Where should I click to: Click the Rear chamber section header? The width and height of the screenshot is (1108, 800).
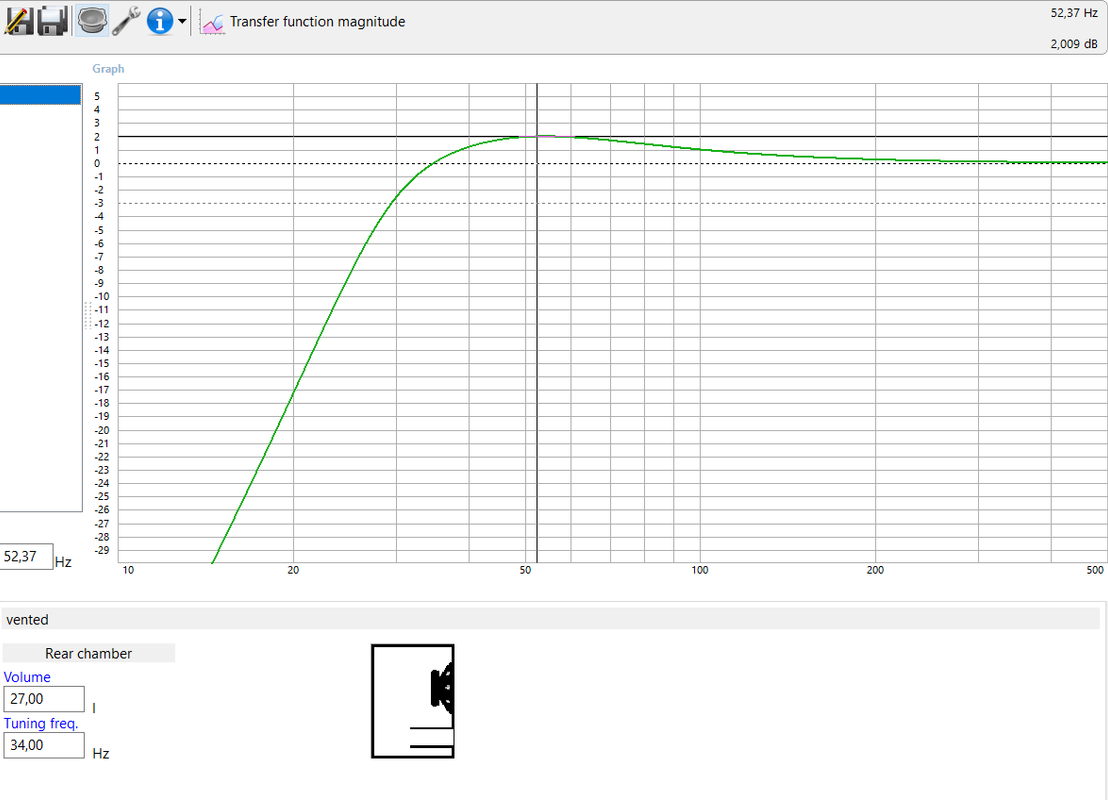pyautogui.click(x=88, y=653)
